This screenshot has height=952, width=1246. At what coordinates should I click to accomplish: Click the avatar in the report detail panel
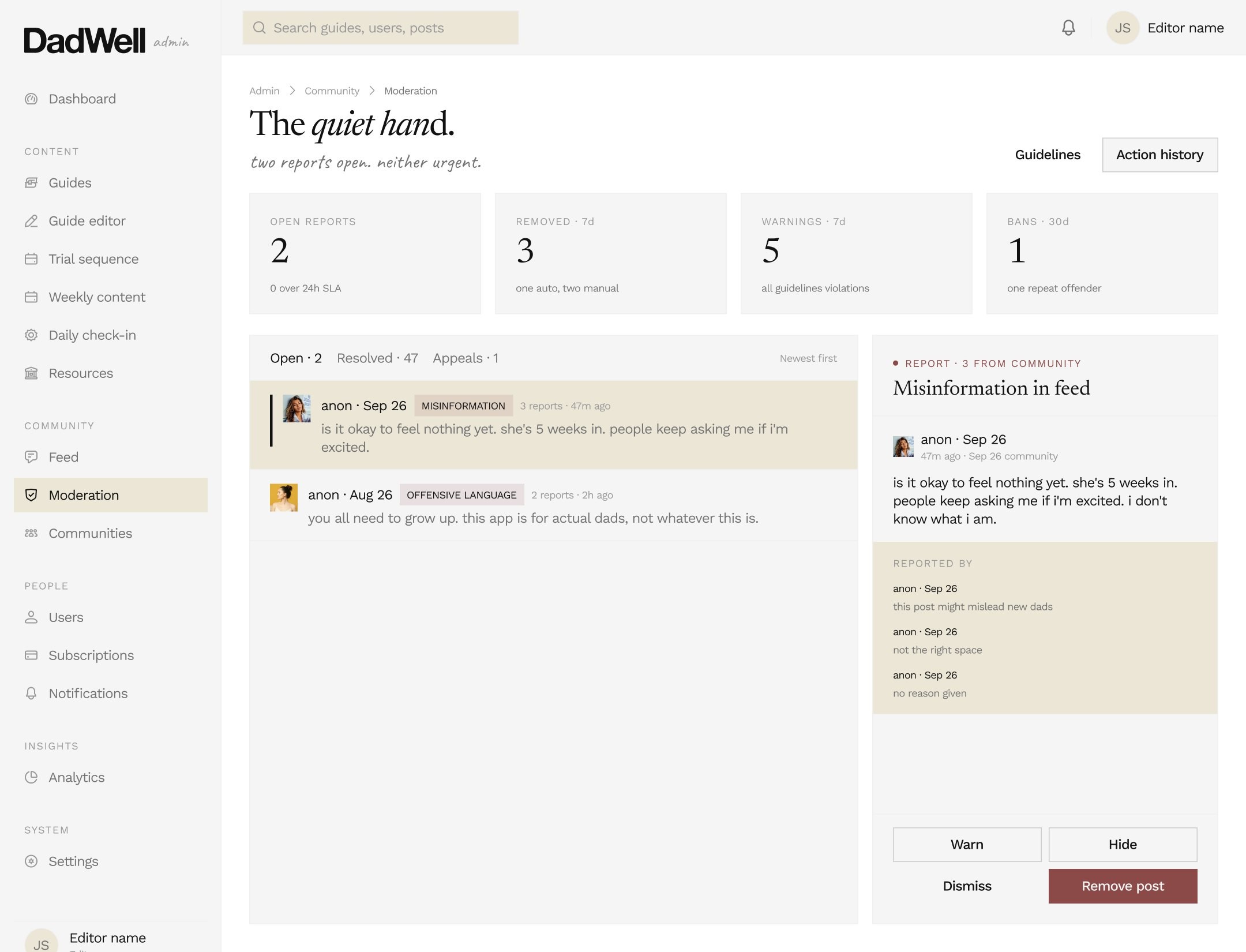click(x=903, y=447)
